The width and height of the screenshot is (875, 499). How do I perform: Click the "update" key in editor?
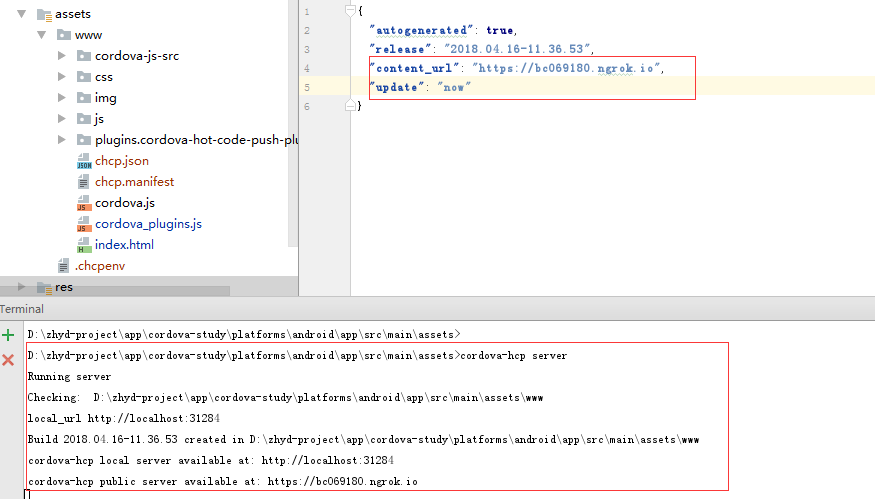click(397, 87)
